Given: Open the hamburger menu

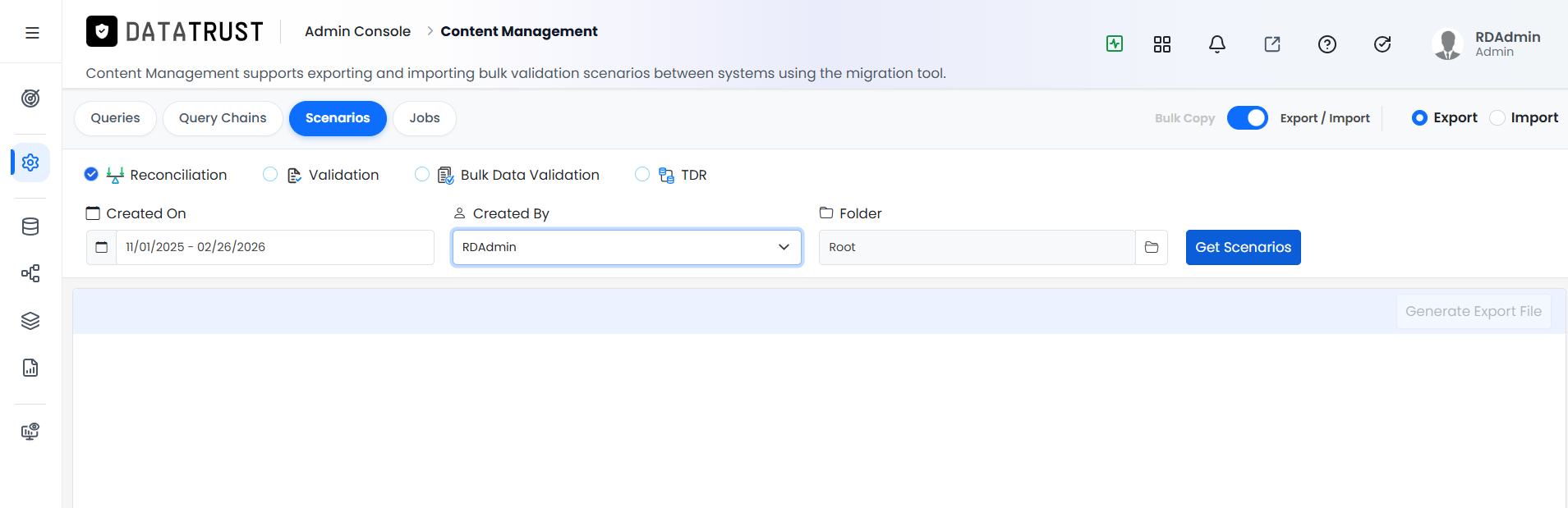Looking at the screenshot, I should (32, 33).
